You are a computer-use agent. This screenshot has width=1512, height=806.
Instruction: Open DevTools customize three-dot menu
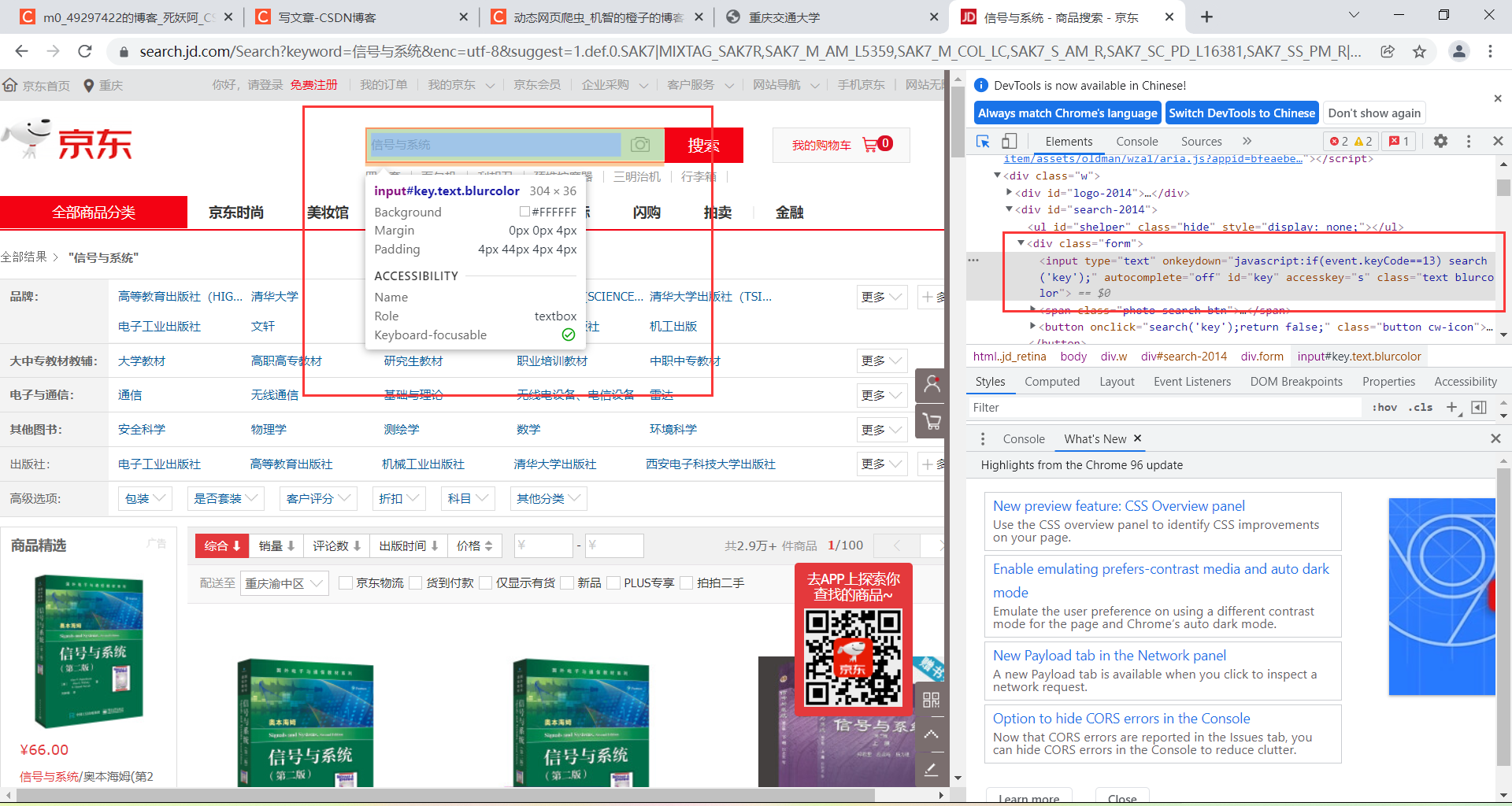pyautogui.click(x=1468, y=141)
